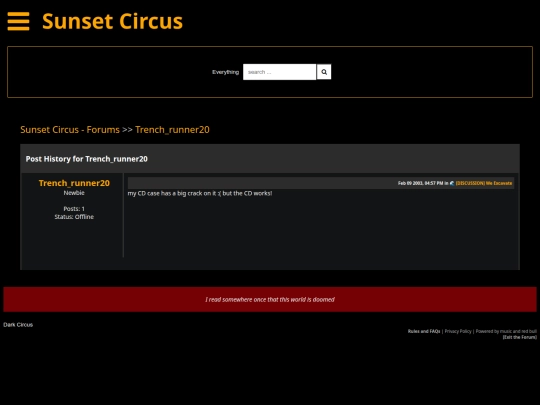Screen dimensions: 540x405
Task: Click the Feb 09 post timestamp
Action: [x=420, y=183]
